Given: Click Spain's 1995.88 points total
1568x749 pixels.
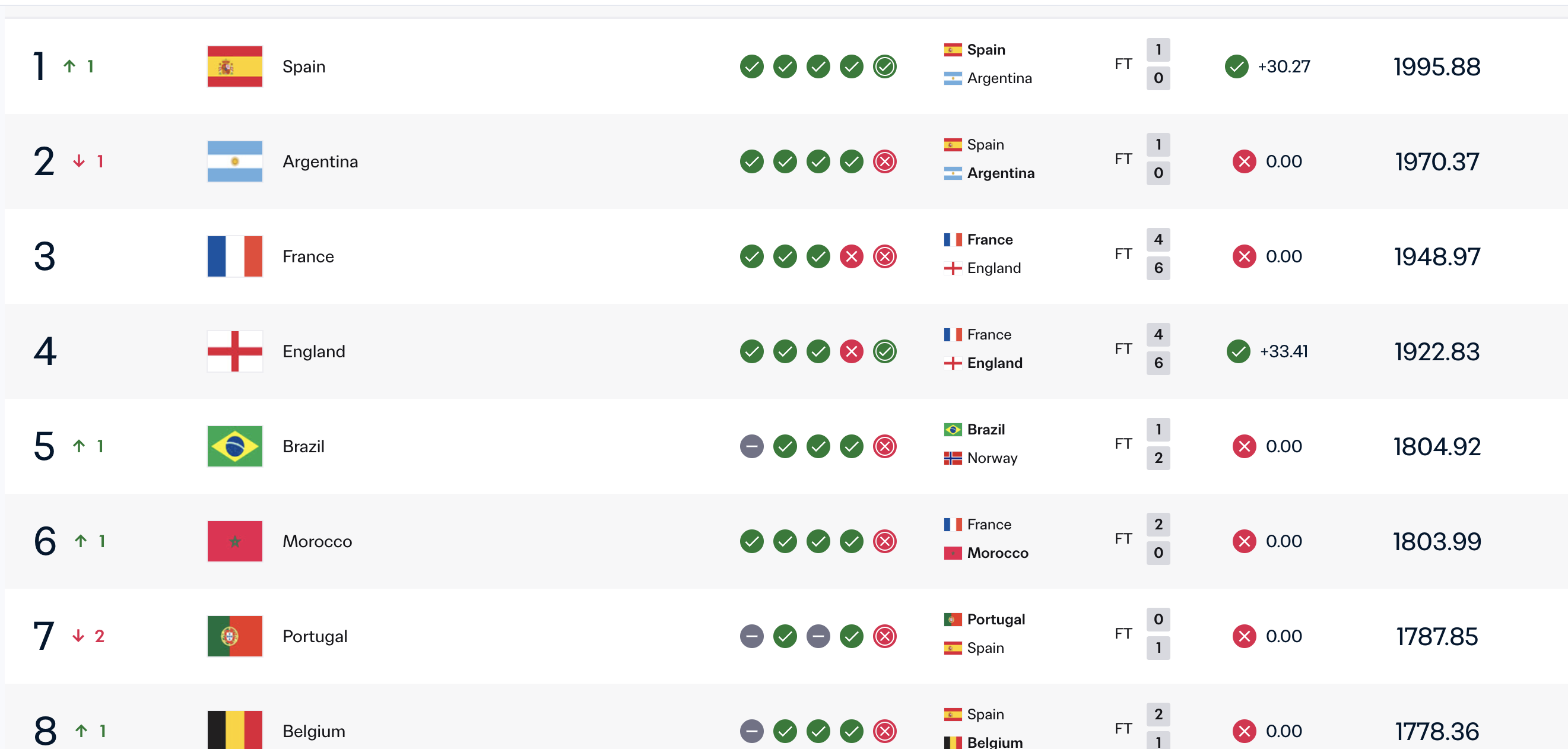Looking at the screenshot, I should 1436,67.
